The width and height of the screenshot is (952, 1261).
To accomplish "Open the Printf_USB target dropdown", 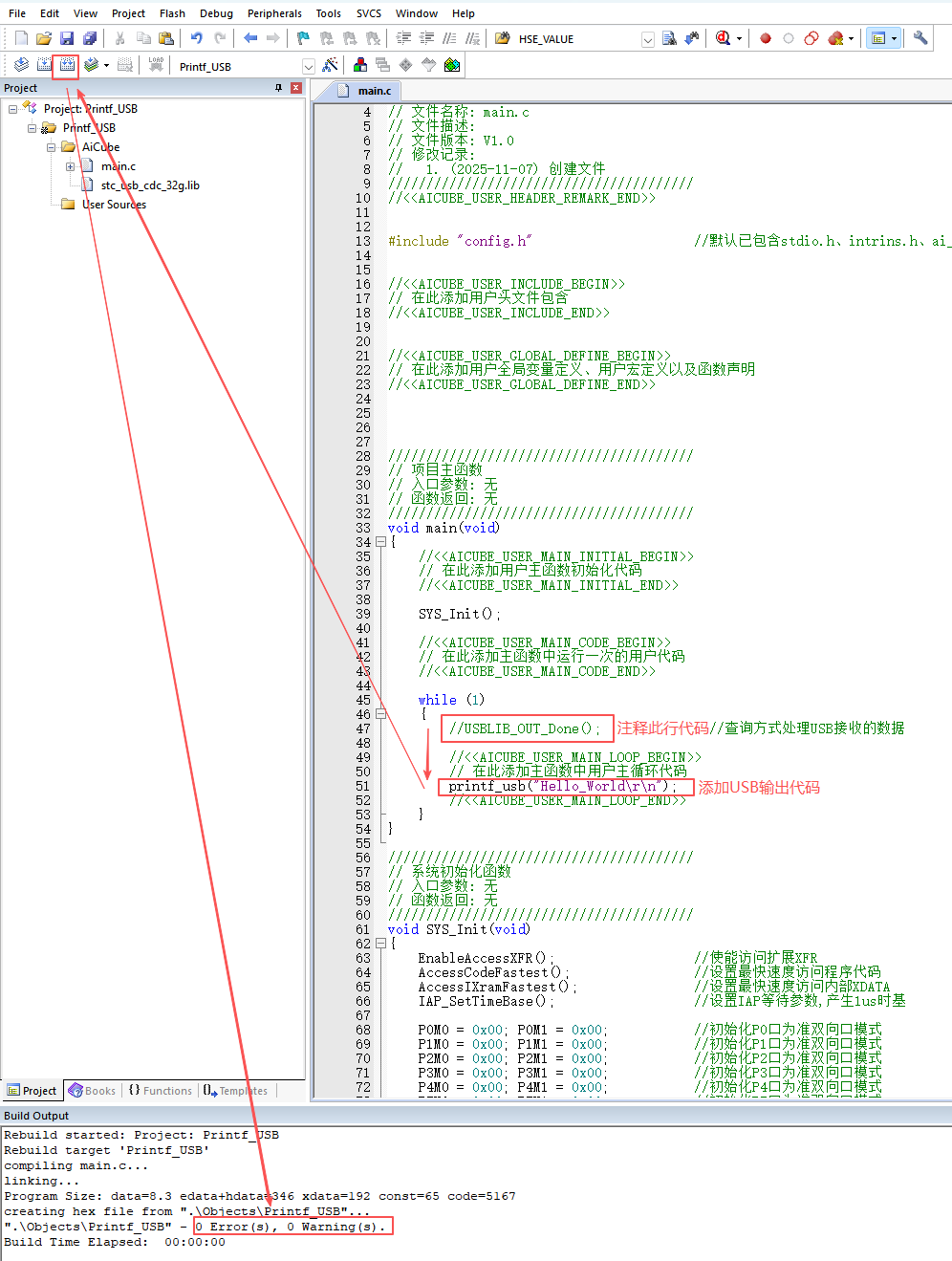I will coord(308,66).
